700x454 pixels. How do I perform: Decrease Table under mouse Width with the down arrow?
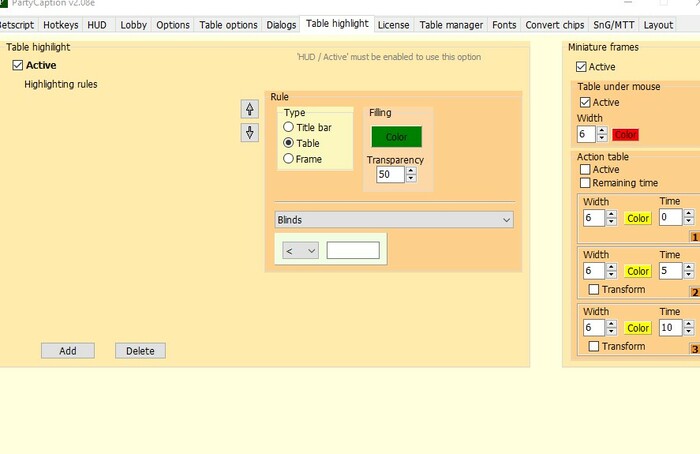click(602, 138)
